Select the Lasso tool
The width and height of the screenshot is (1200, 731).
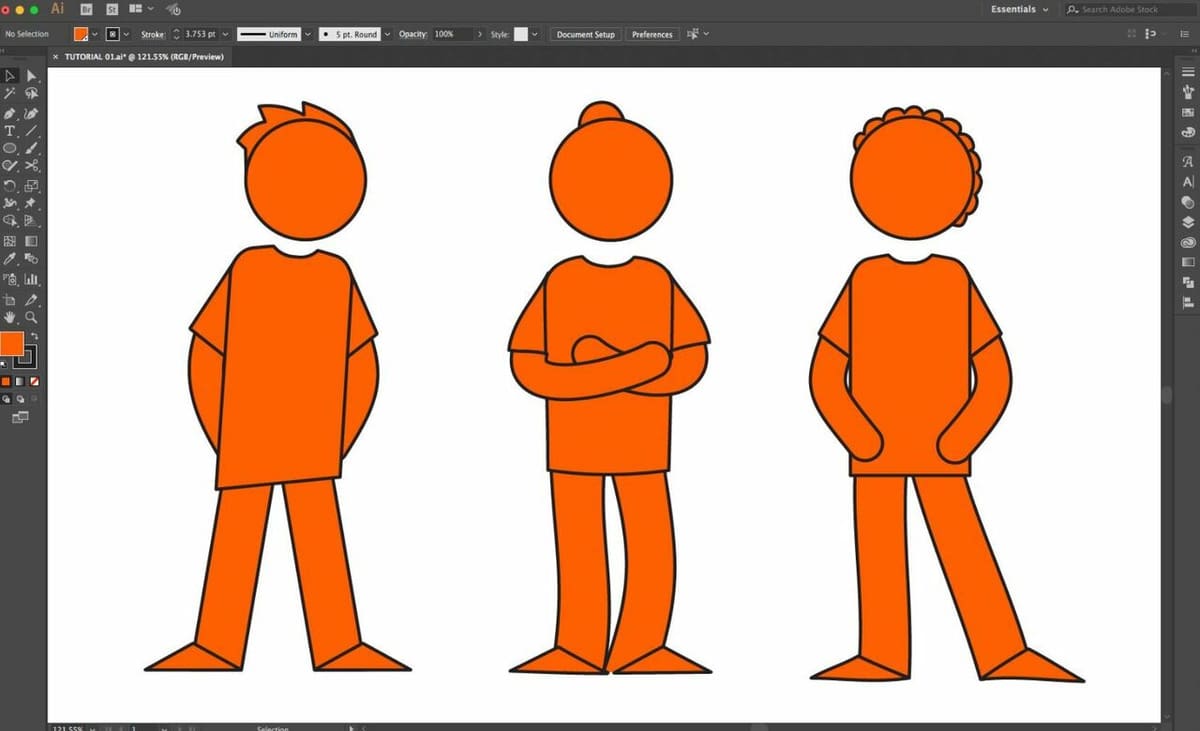coord(32,93)
